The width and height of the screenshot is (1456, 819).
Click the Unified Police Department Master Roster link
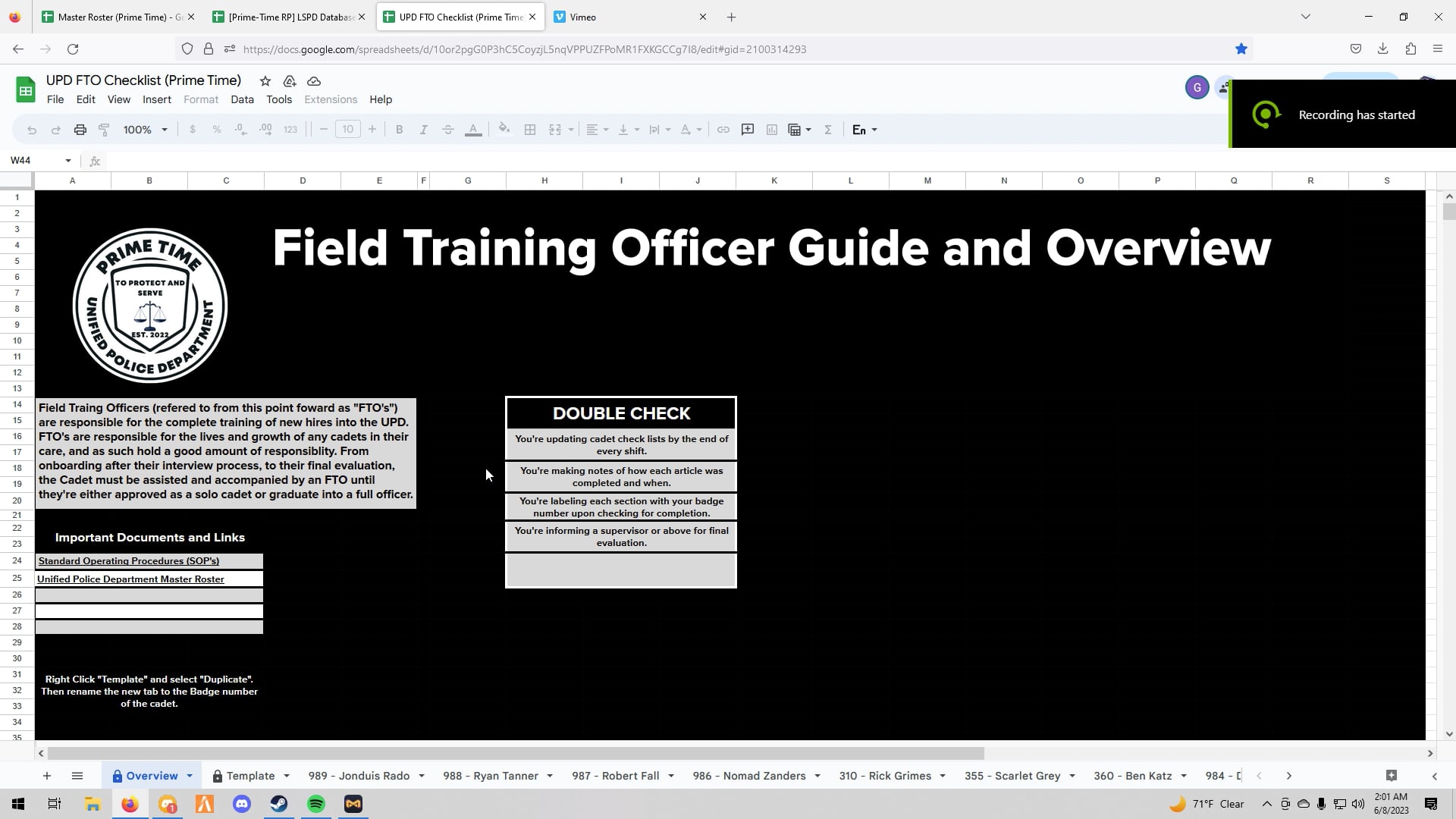tap(130, 579)
